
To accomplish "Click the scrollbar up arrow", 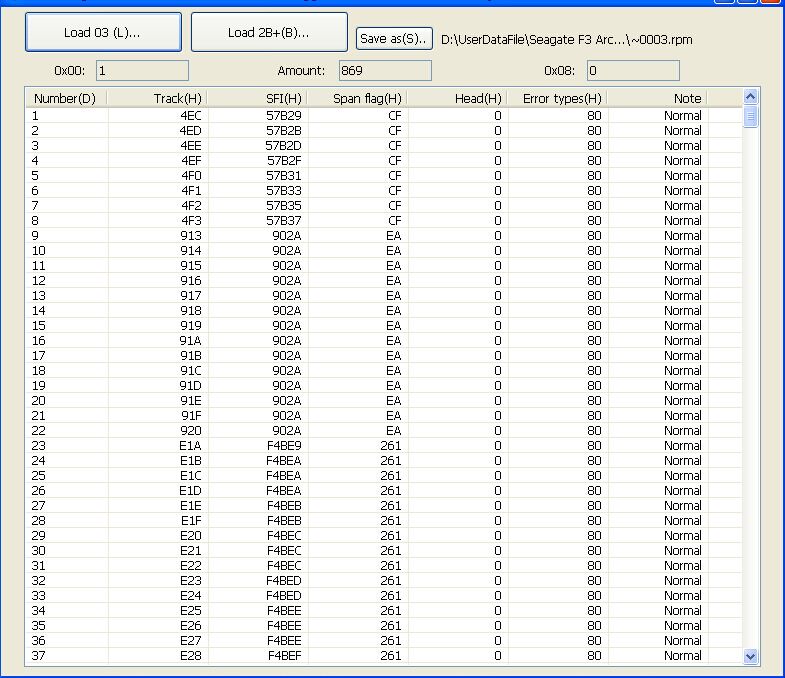I will point(750,97).
